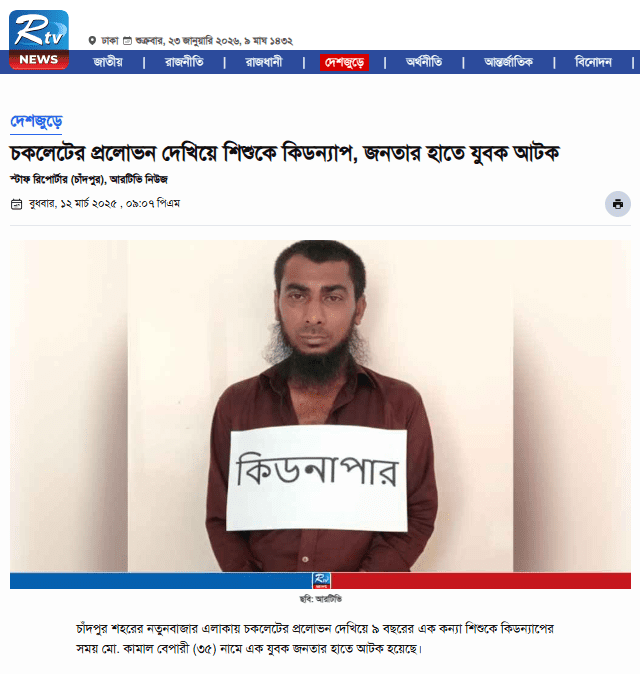This screenshot has height=674, width=640.
Task: Navigate to আন্তর্জাতিক section
Action: 508,62
